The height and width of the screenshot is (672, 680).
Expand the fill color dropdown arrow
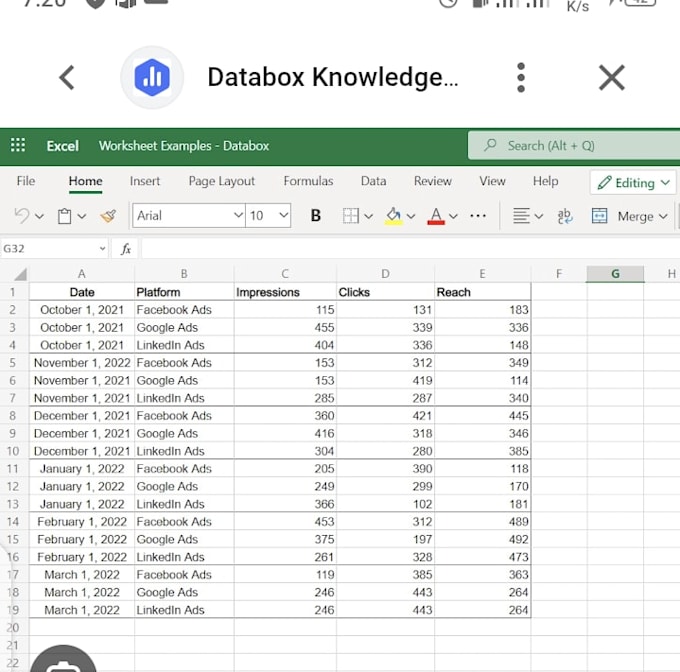click(x=411, y=216)
